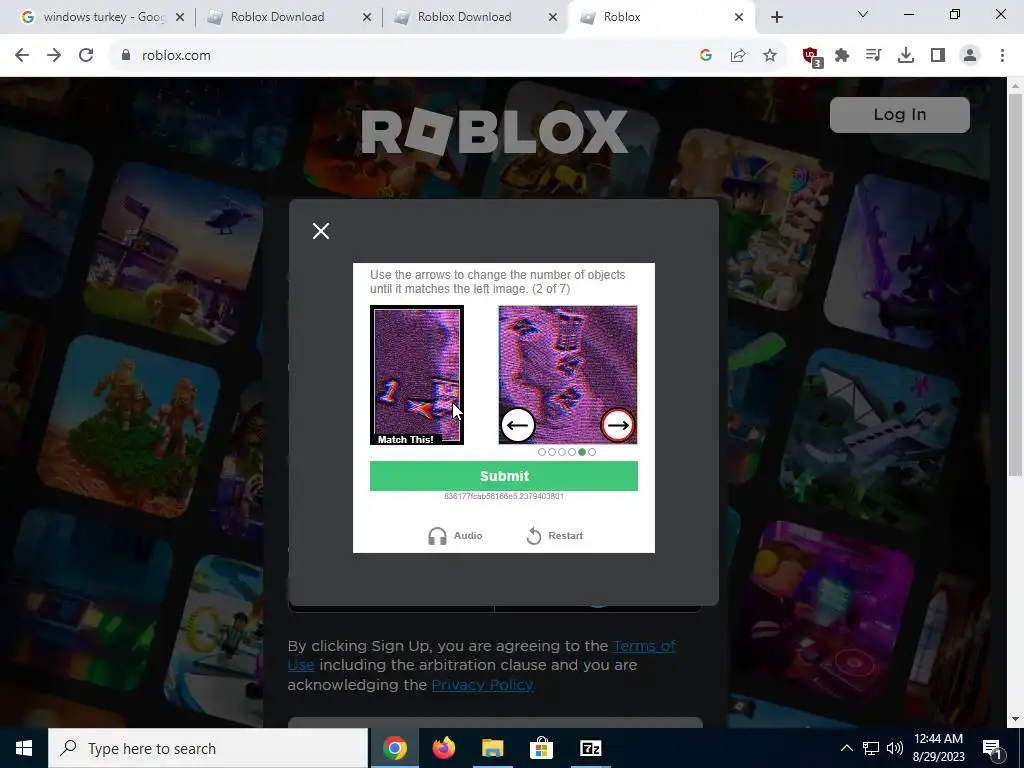
Task: Restart the captcha challenge
Action: point(554,536)
